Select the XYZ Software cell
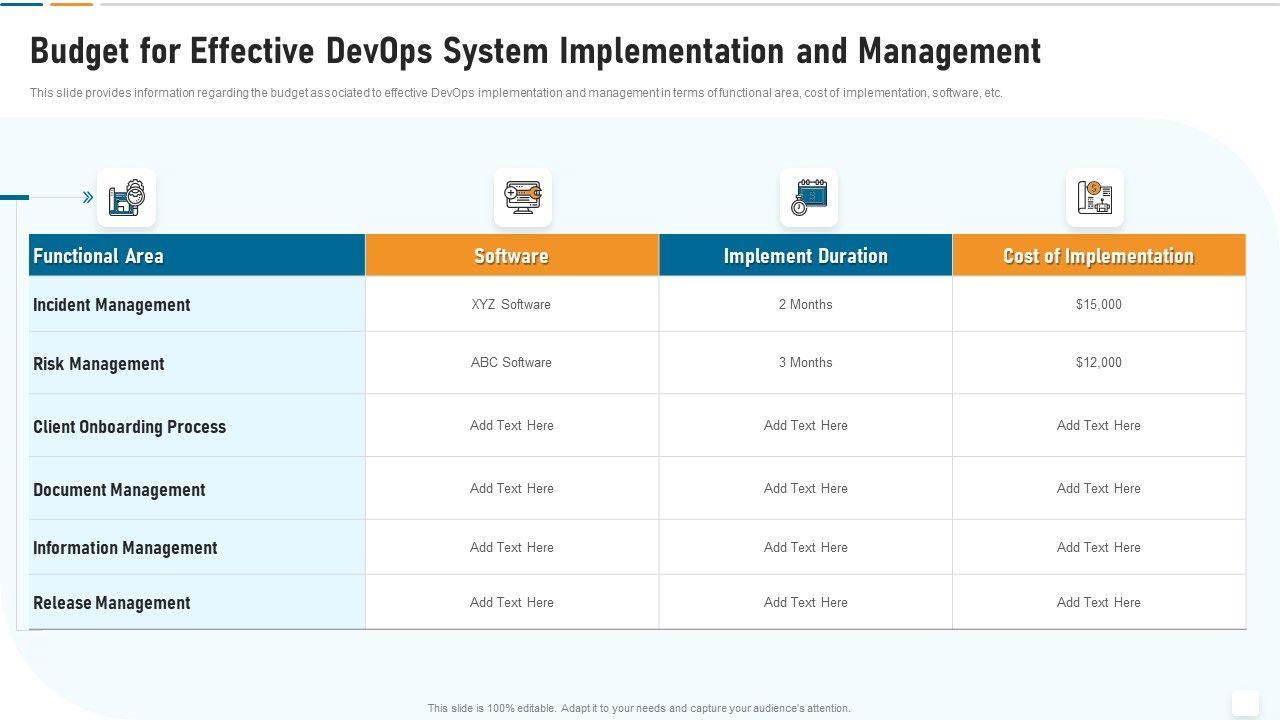 [511, 304]
